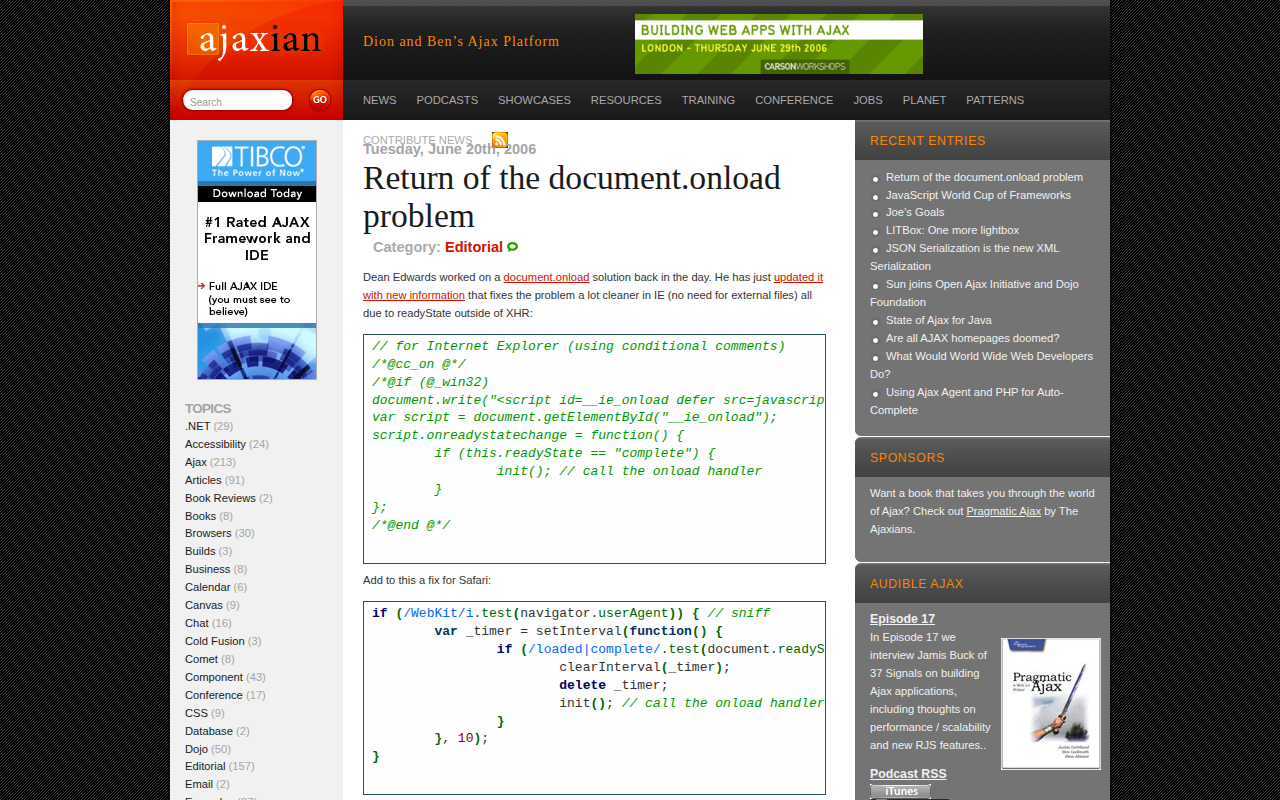Open the NEWS menu item
Image resolution: width=1280 pixels, height=800 pixels.
click(x=380, y=100)
